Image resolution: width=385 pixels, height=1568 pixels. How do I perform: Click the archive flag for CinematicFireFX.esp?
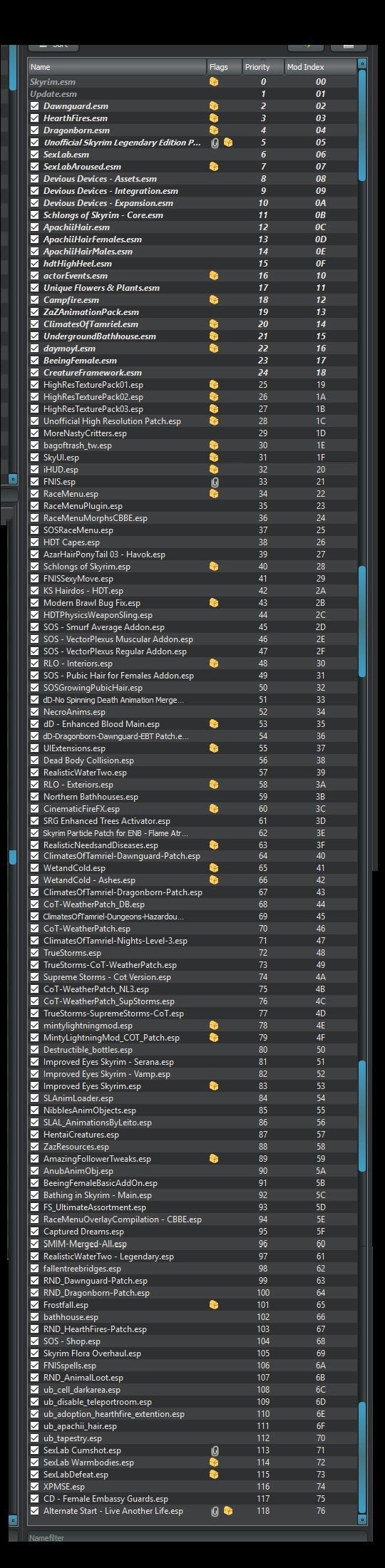pos(214,809)
